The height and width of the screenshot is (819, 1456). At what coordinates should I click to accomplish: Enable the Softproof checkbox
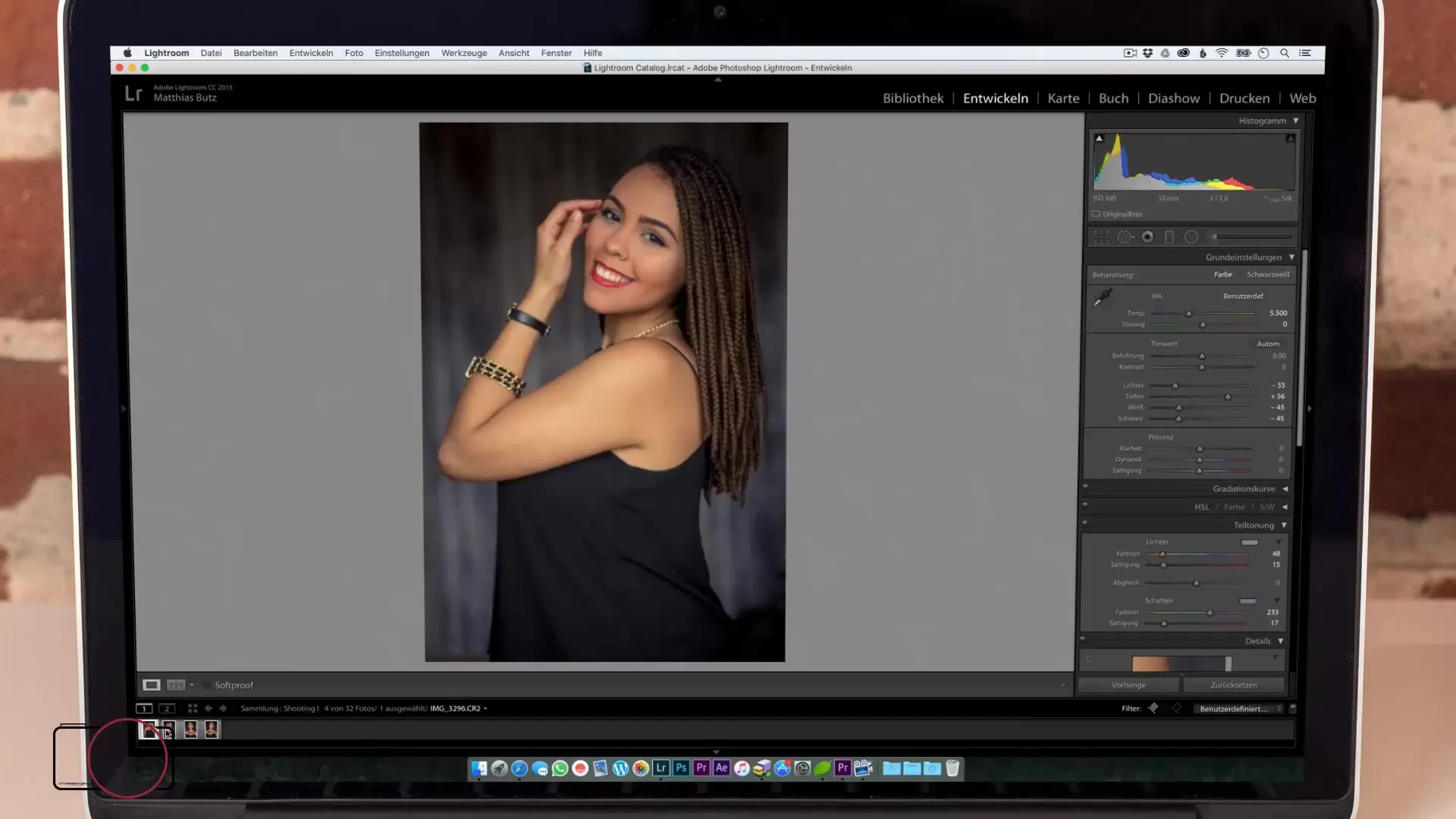click(x=207, y=685)
